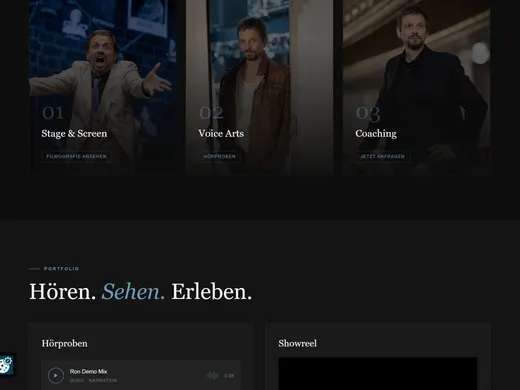Viewport: 520px width, 390px height.
Task: Click the Showreel video player
Action: [378, 374]
